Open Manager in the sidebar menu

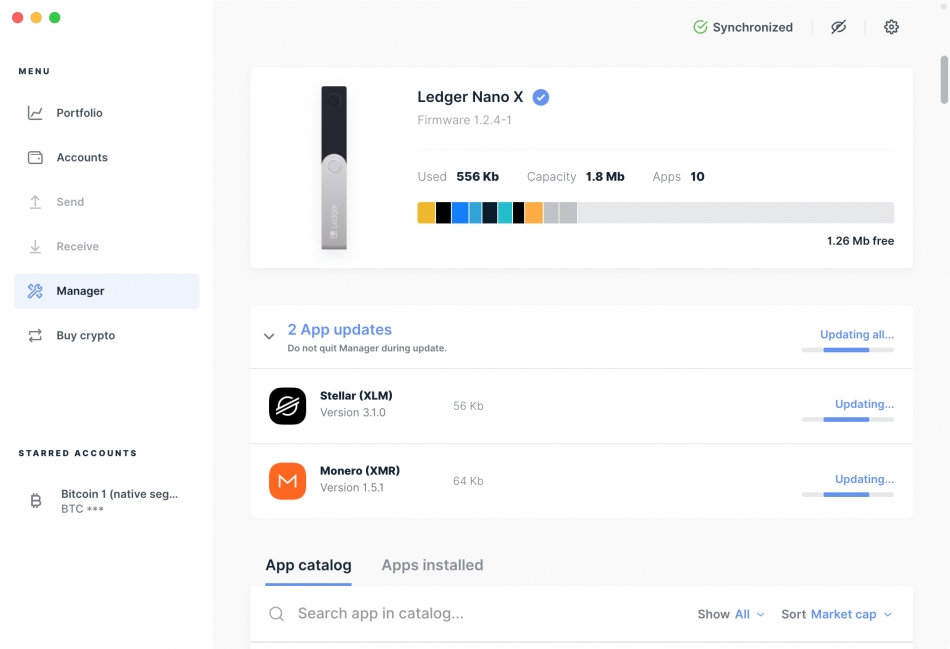coord(107,291)
